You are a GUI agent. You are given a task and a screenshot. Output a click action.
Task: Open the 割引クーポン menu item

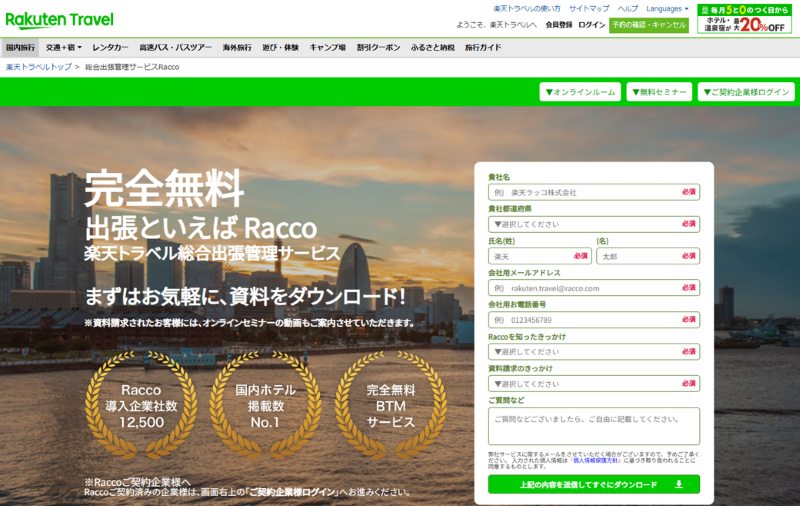coord(379,47)
